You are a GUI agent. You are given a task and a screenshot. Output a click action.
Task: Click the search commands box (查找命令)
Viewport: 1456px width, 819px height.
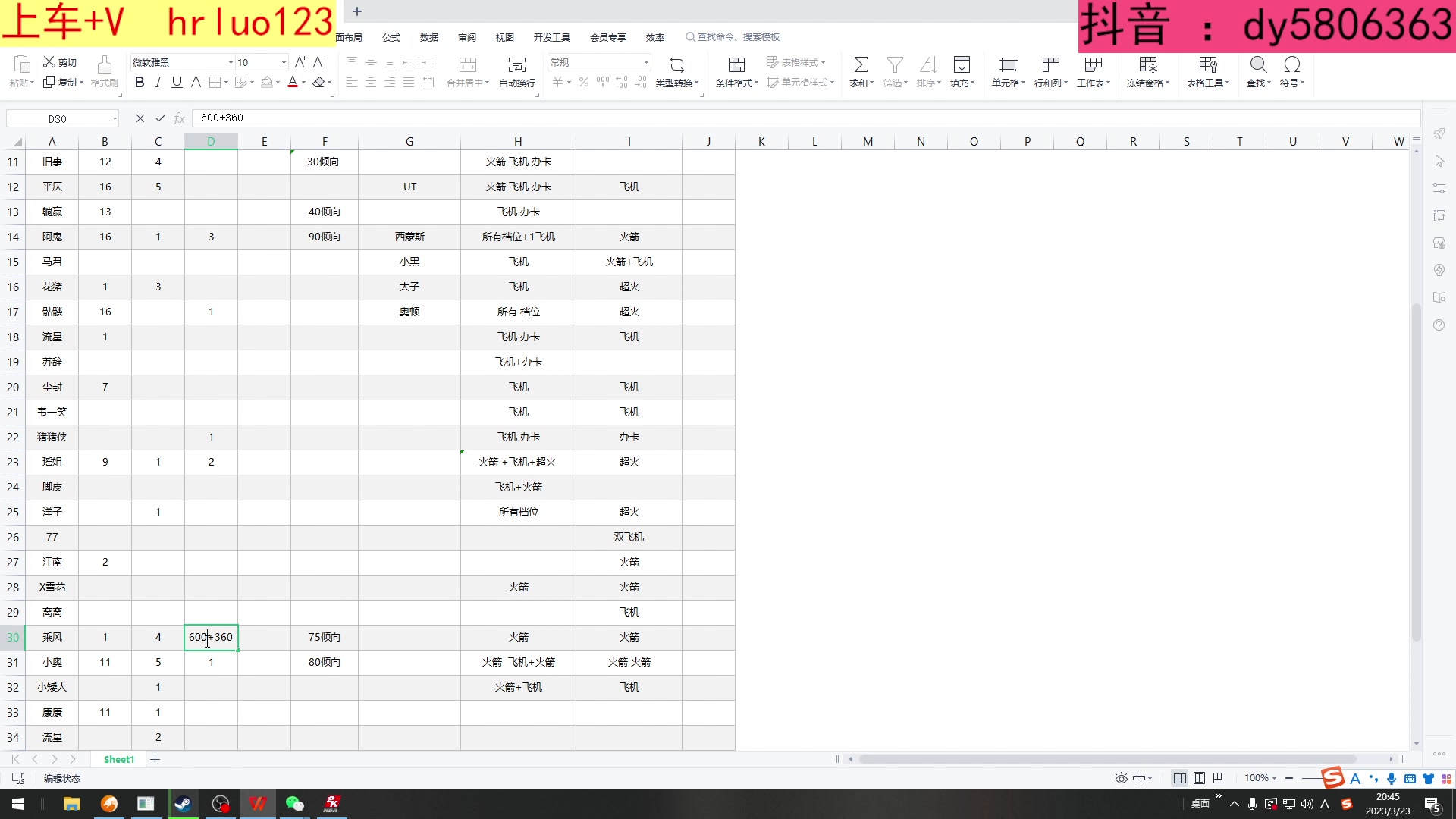[x=733, y=37]
